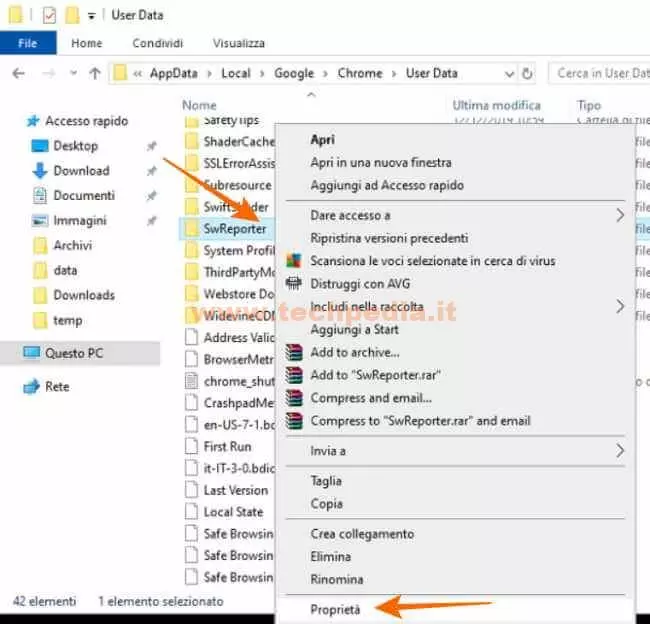Screen dimensions: 650x624
Task: Click the Distruggi con AVG shredder icon
Action: click(293, 283)
